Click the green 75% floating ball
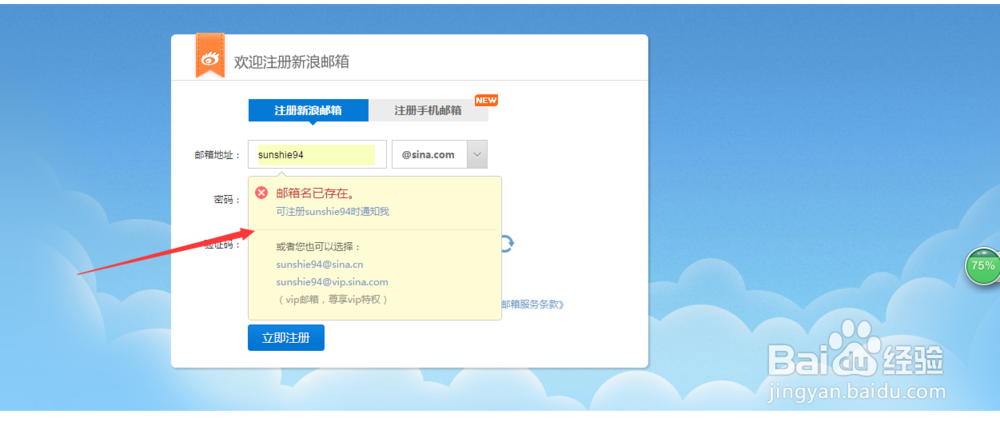The width and height of the screenshot is (1000, 426). tap(983, 266)
